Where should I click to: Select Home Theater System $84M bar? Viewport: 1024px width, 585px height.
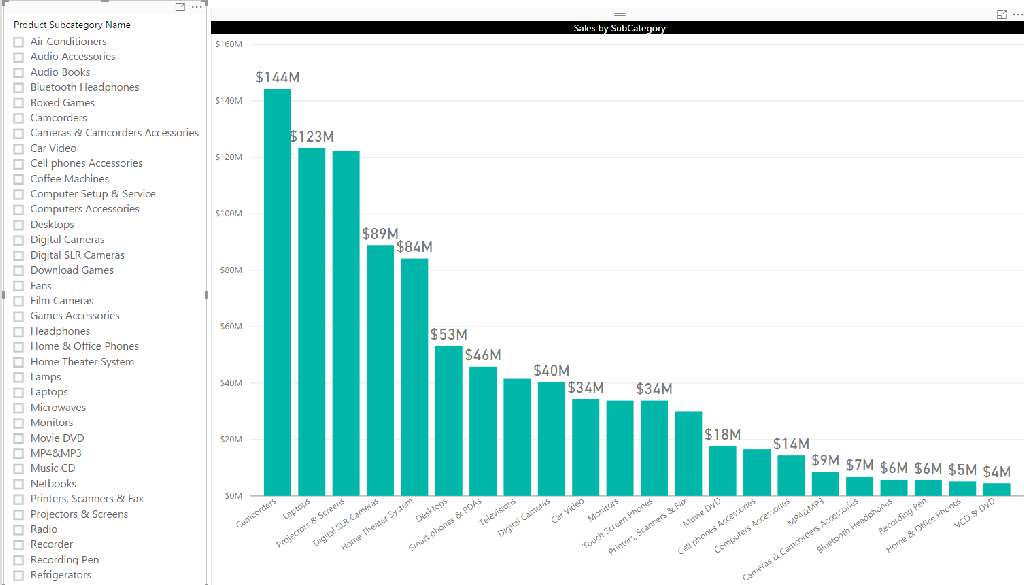(415, 377)
